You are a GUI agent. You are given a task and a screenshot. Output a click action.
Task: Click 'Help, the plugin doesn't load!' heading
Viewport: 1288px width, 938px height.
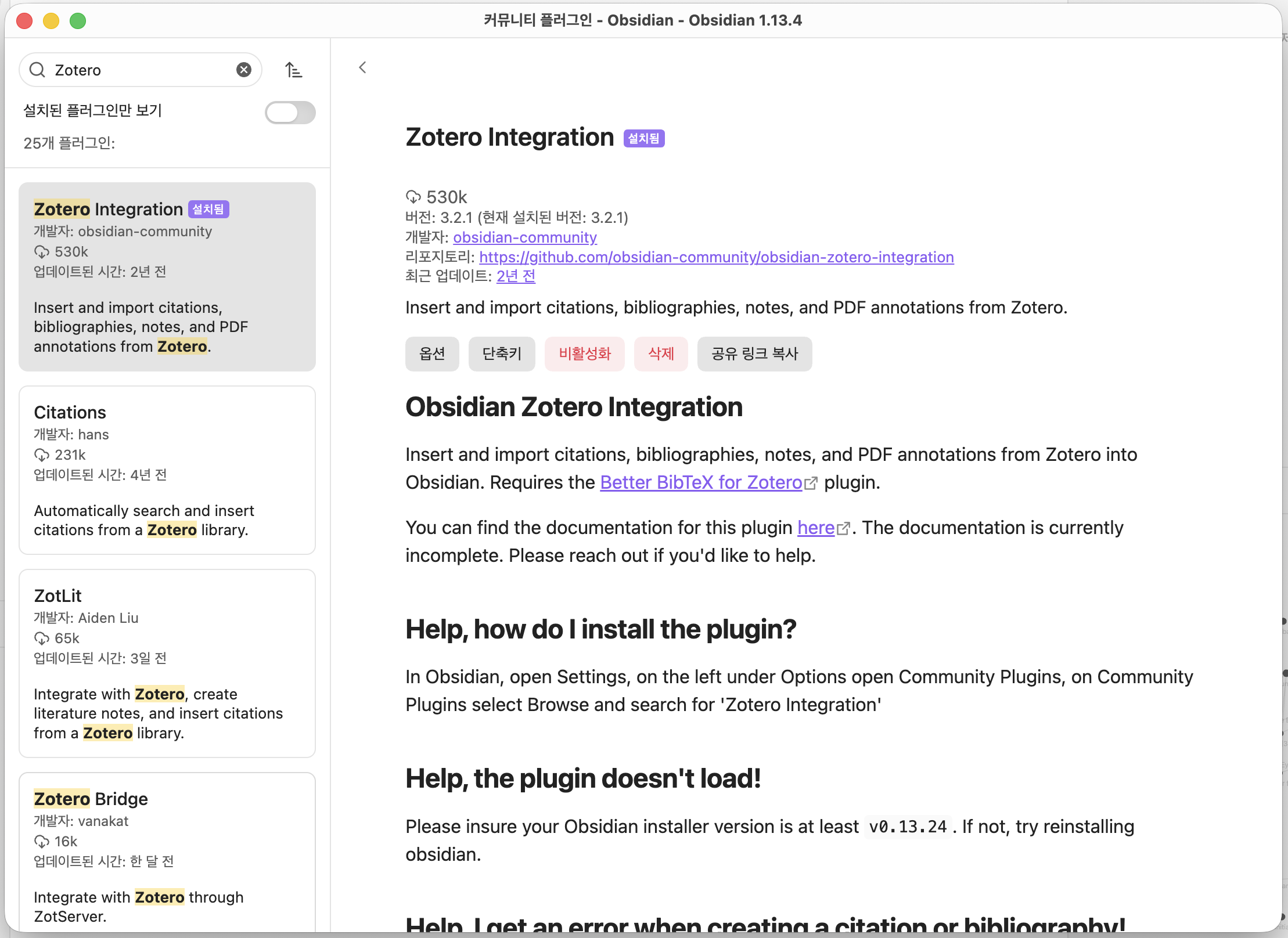[x=583, y=778]
